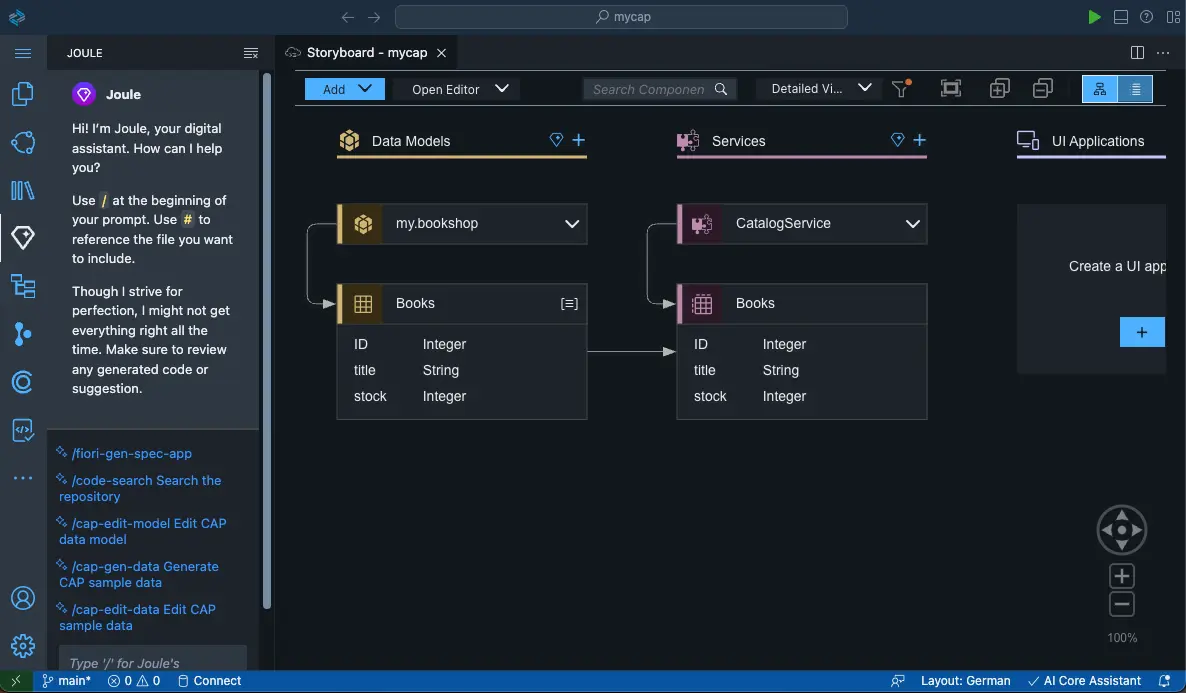Click the main* branch in status bar

[x=66, y=681]
